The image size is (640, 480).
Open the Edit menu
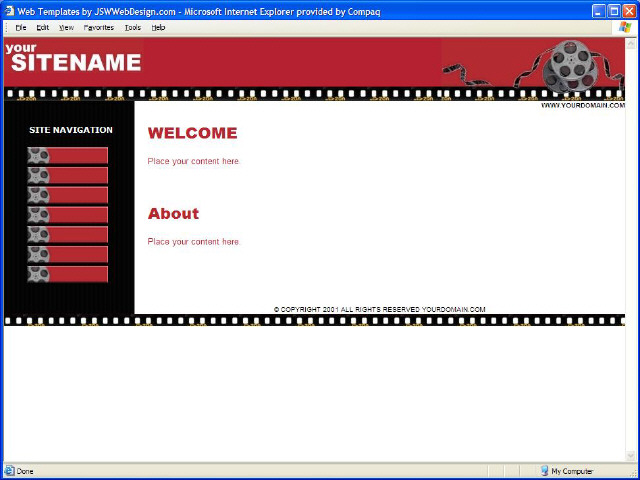click(x=42, y=28)
